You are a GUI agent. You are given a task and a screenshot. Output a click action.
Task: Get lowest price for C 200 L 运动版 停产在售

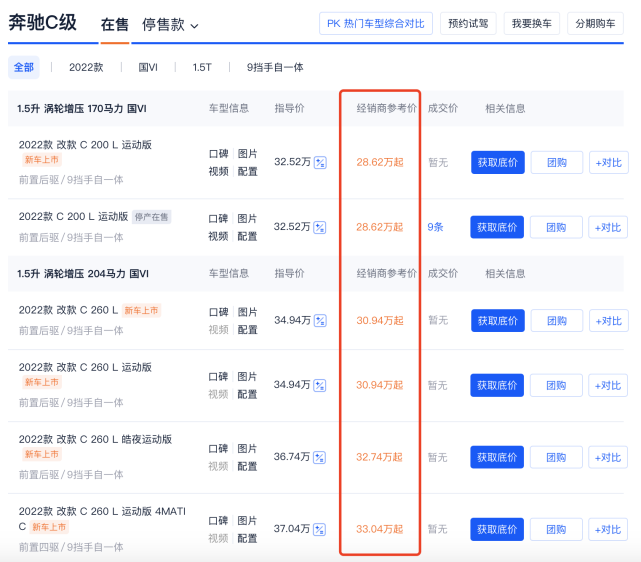[x=497, y=227]
